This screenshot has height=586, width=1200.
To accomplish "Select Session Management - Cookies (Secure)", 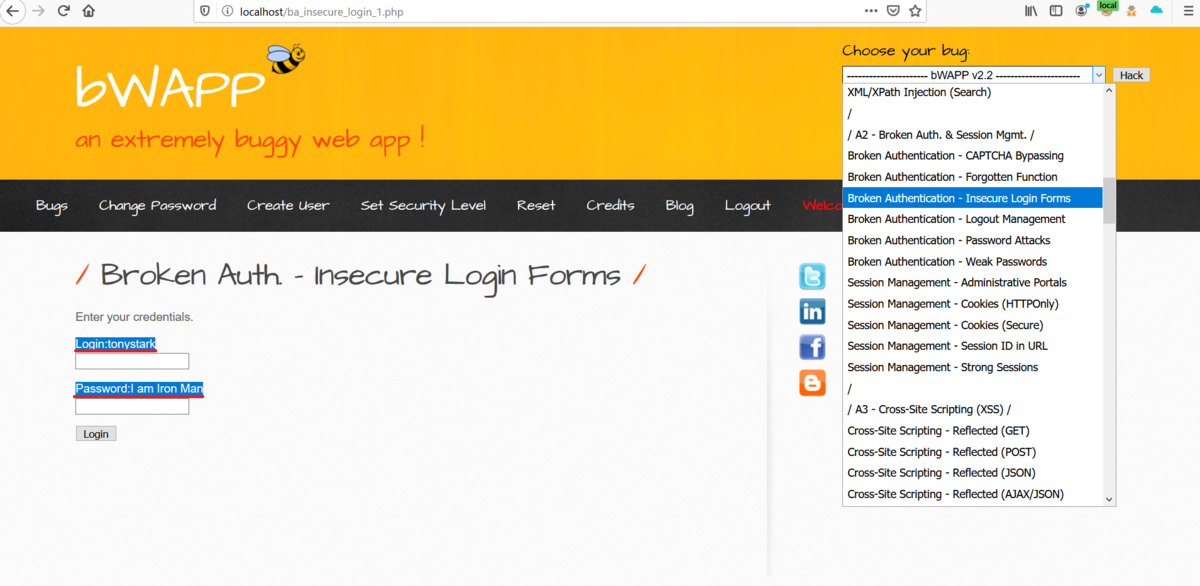I will pyautogui.click(x=973, y=325).
